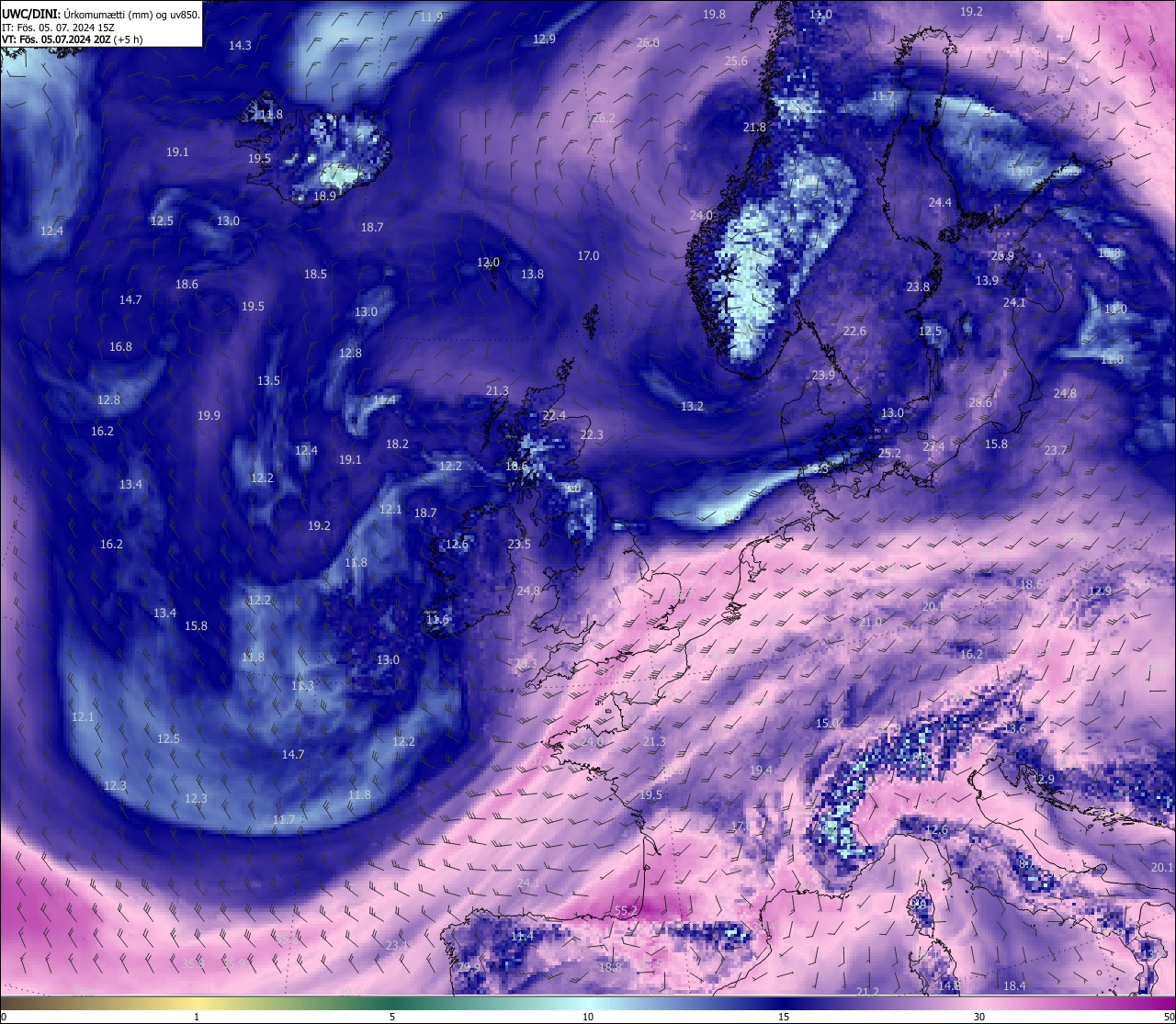Viewport: 1176px width, 1024px height.
Task: Click the 24.4 value over Finland
Action: tap(940, 202)
